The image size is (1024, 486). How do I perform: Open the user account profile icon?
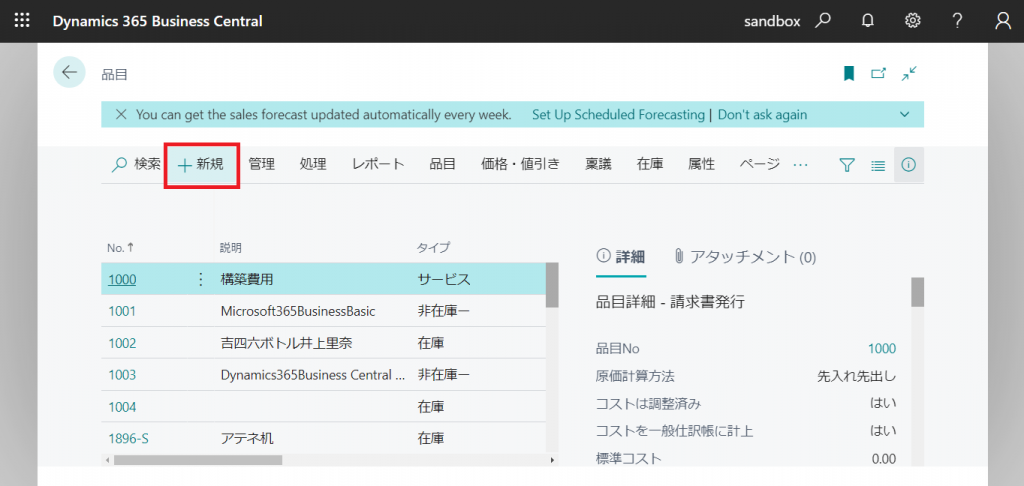[x=1002, y=21]
